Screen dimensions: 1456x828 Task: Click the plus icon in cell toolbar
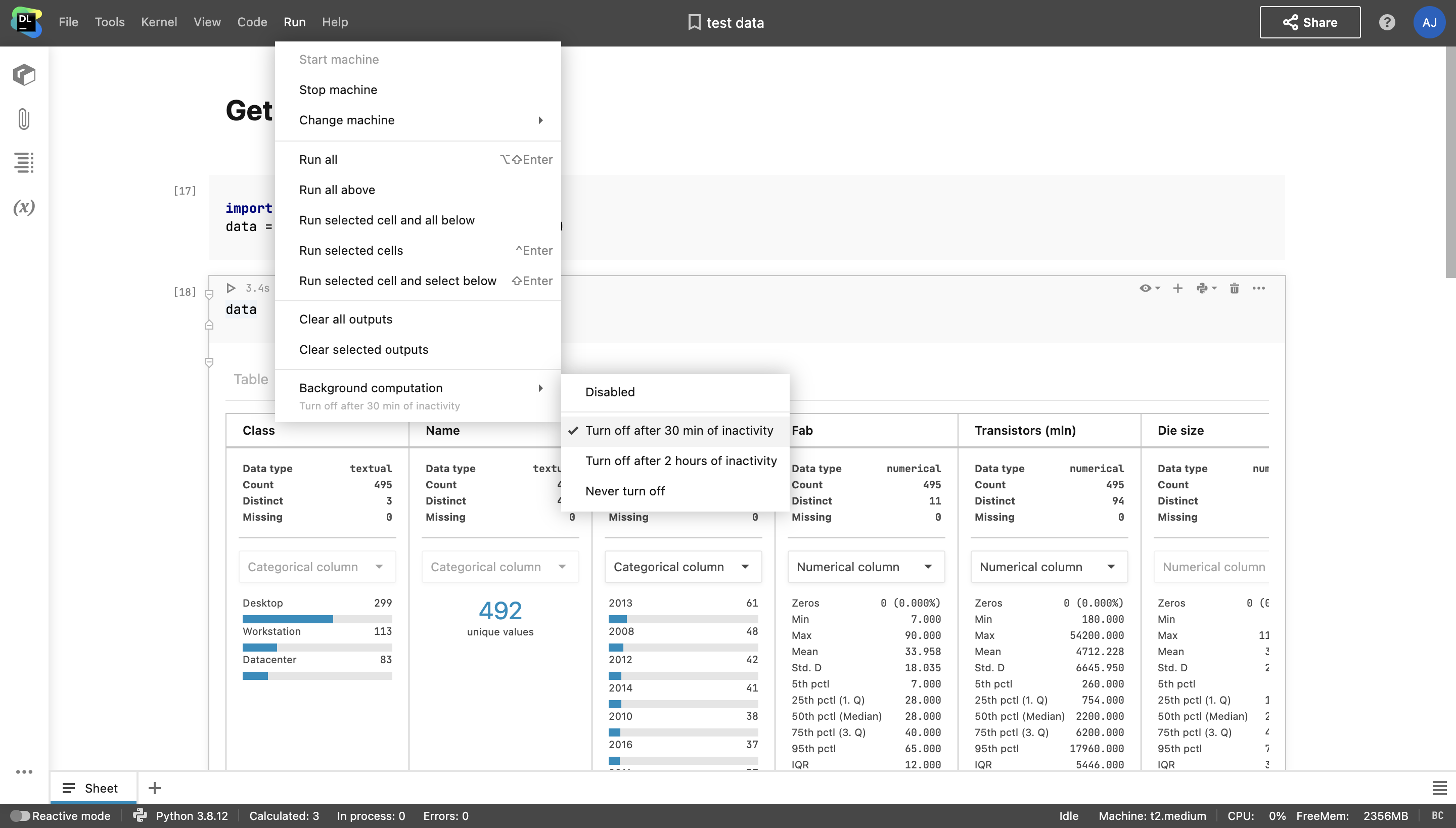[1178, 288]
